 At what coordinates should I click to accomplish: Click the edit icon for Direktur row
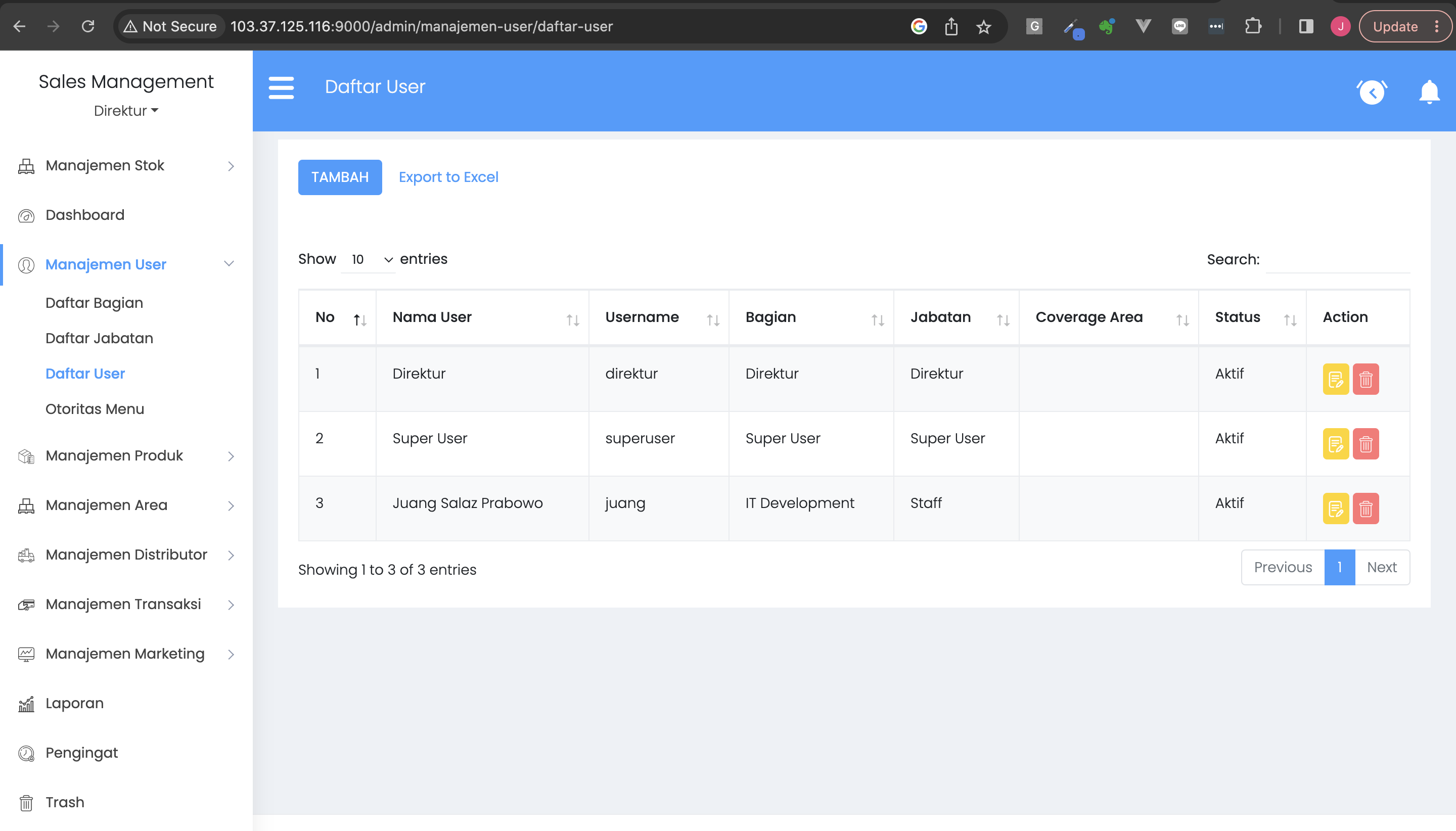coord(1335,379)
